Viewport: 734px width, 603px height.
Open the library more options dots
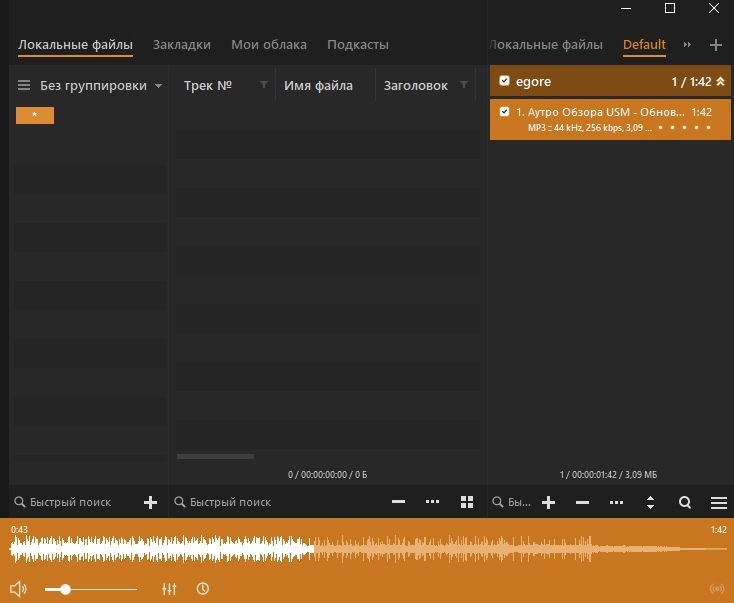[x=433, y=502]
